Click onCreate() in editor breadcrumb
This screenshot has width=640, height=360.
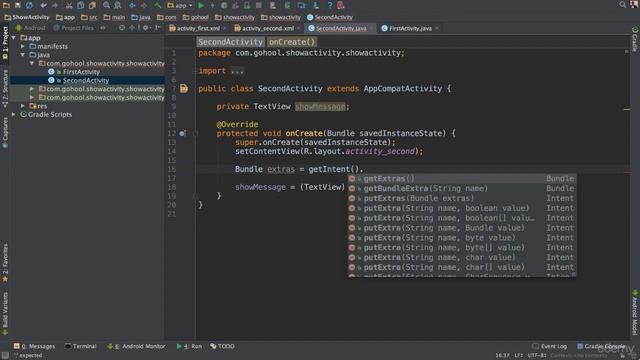coord(292,42)
